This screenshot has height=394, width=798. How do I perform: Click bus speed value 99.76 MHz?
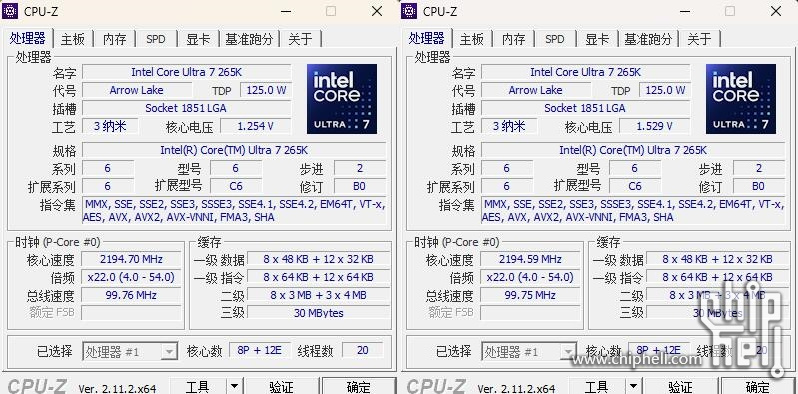(x=131, y=295)
